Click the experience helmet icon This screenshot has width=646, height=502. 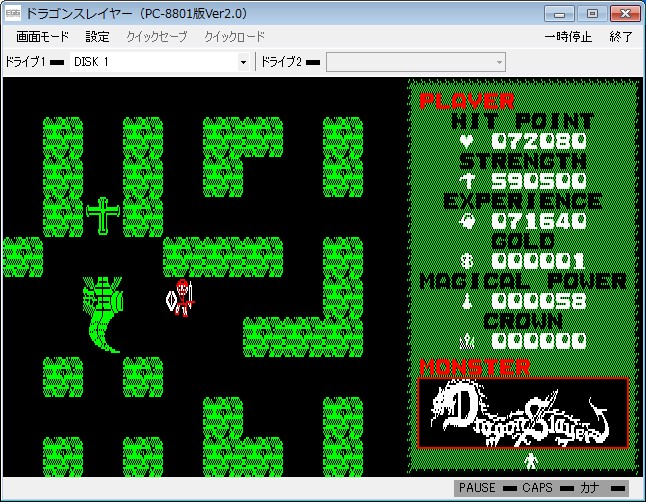tap(467, 221)
